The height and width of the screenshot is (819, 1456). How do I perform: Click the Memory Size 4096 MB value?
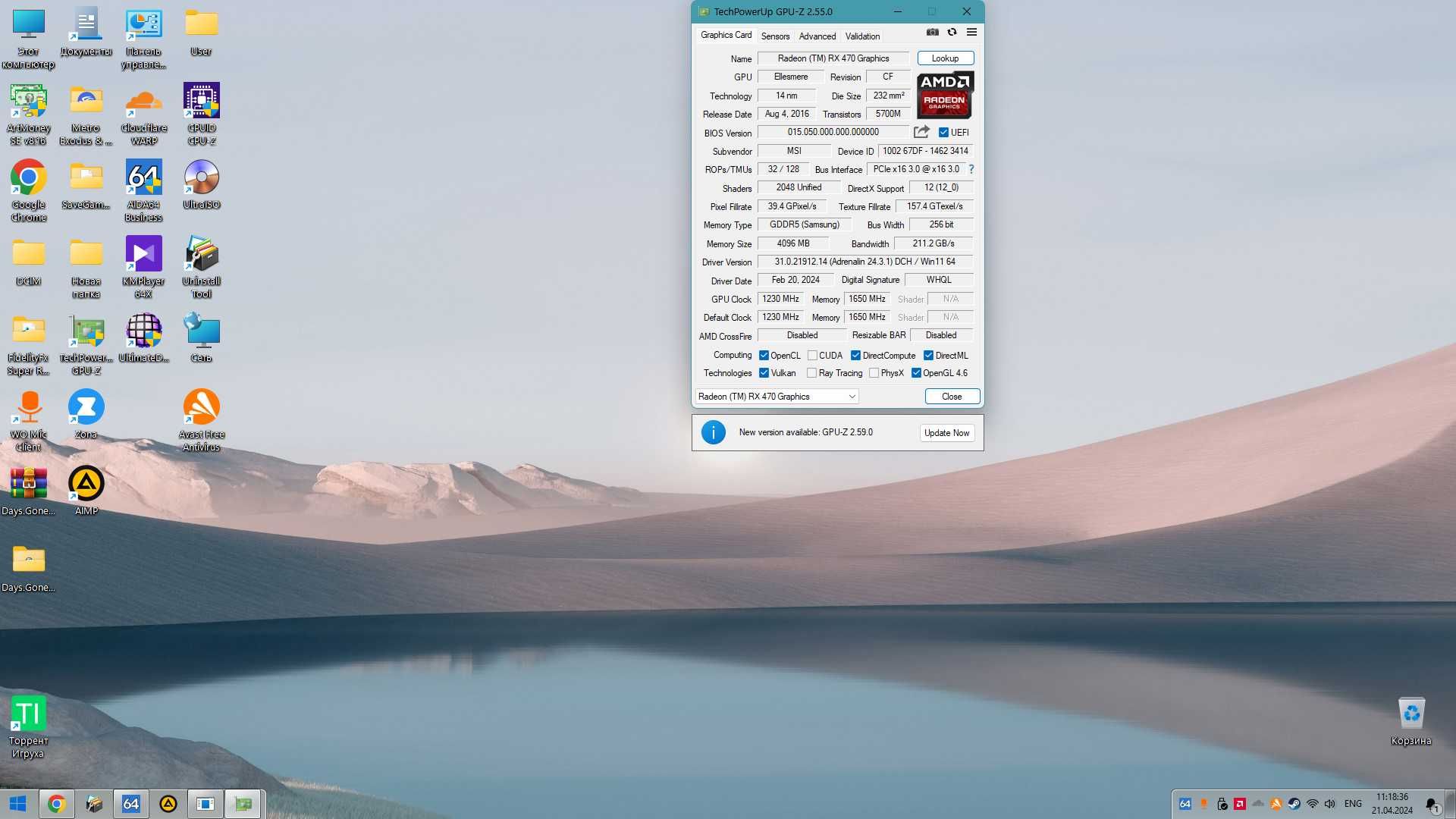793,243
